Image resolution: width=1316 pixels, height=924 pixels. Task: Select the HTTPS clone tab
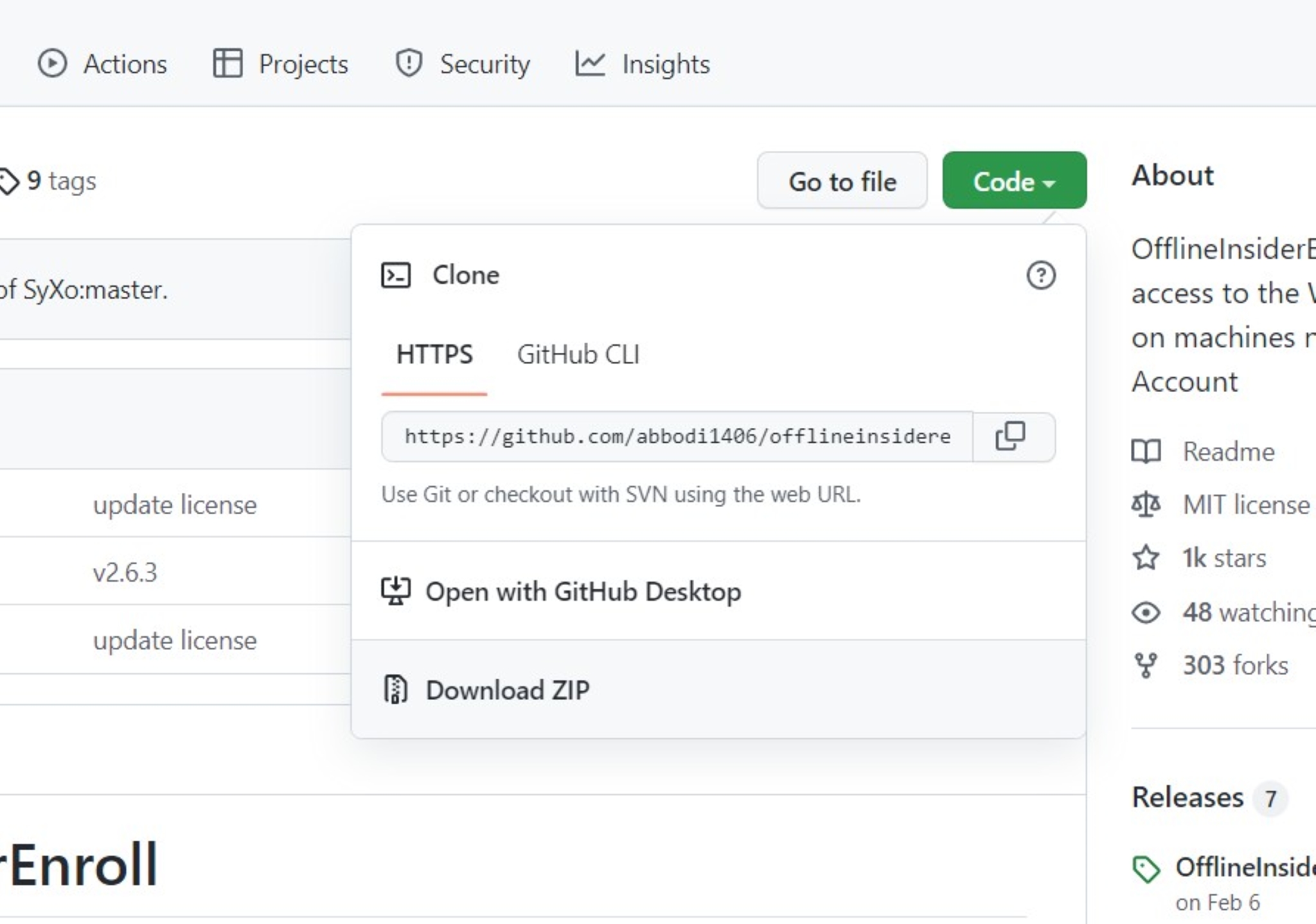click(434, 355)
